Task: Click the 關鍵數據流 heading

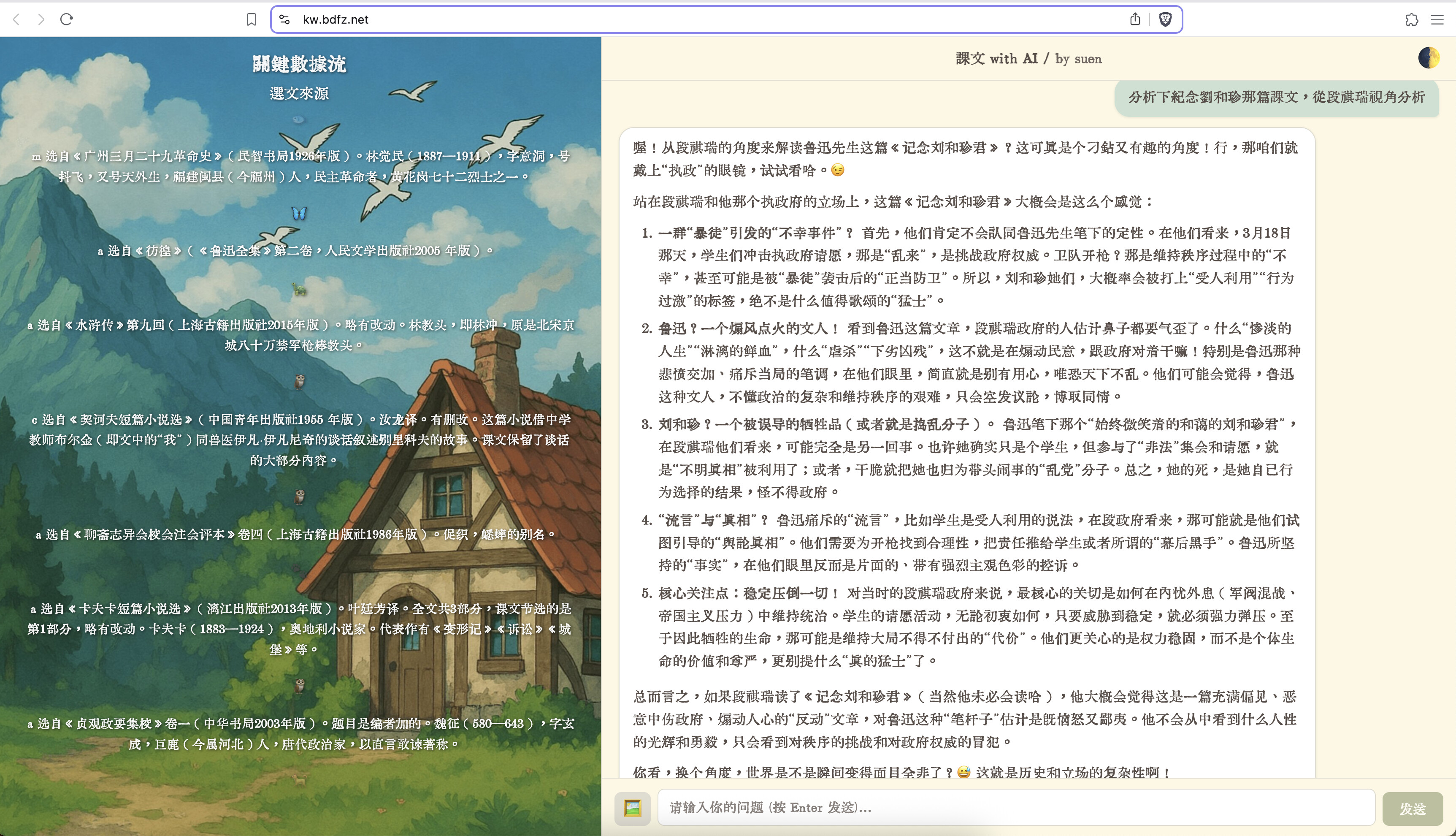Action: [299, 64]
